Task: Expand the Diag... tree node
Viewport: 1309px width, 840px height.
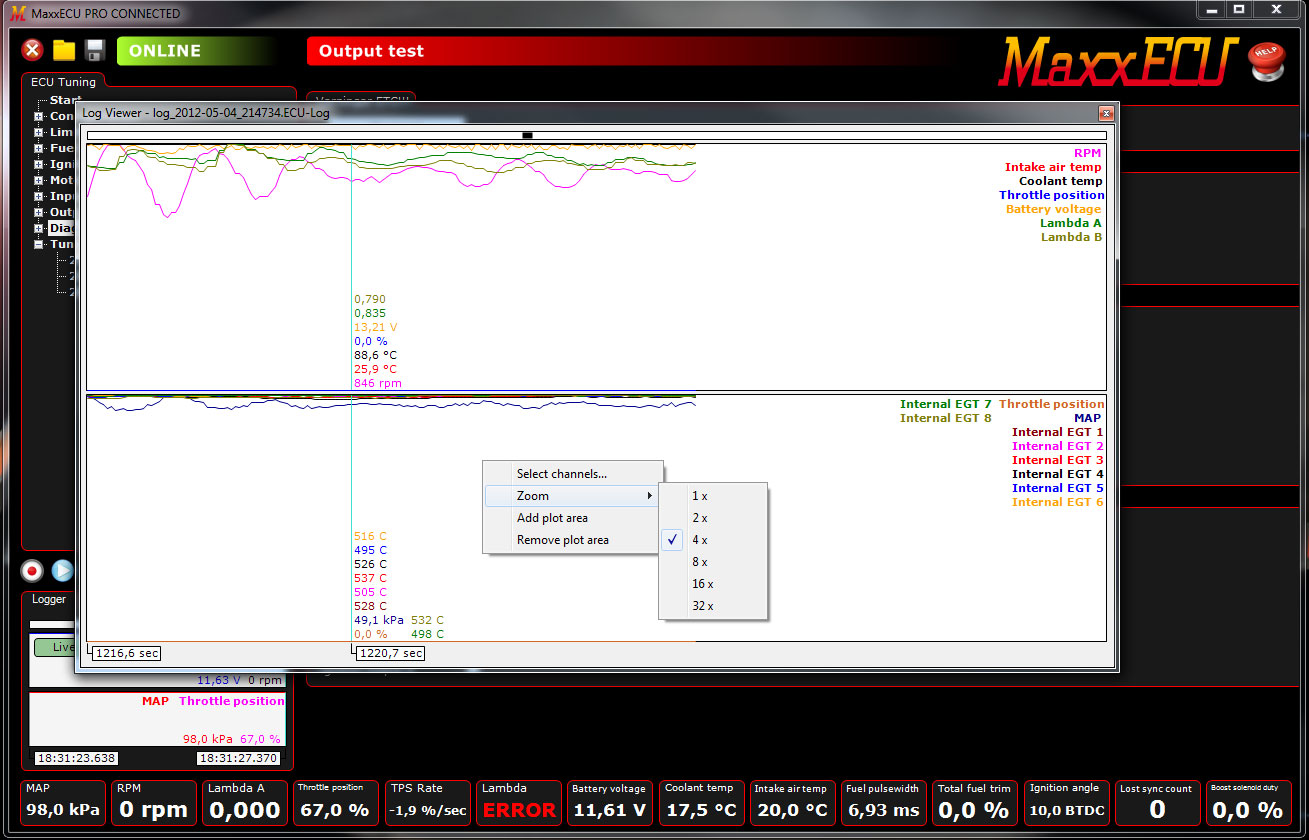Action: (38, 228)
